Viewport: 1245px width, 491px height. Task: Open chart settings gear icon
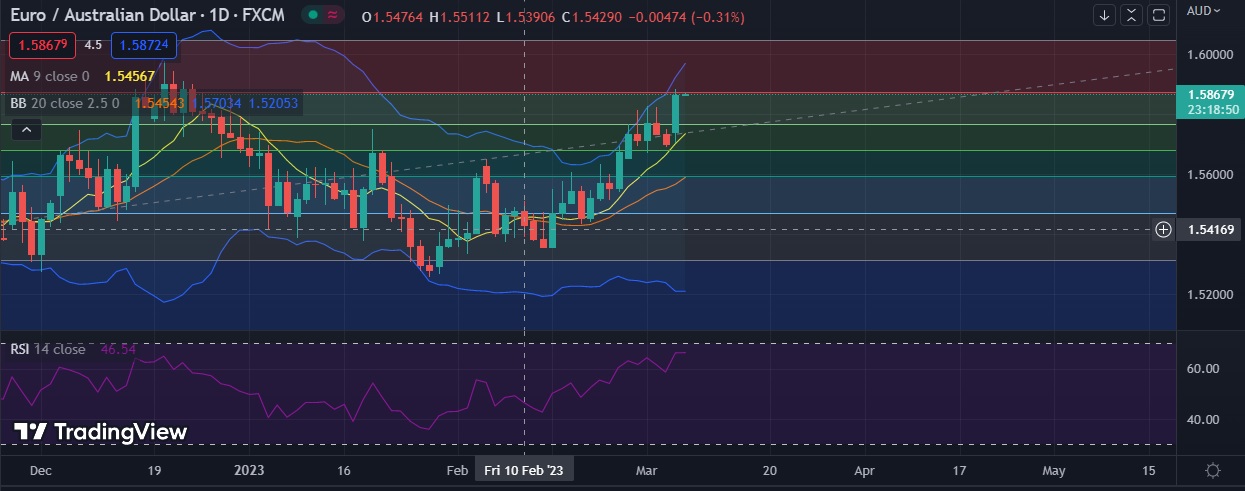(x=1212, y=470)
